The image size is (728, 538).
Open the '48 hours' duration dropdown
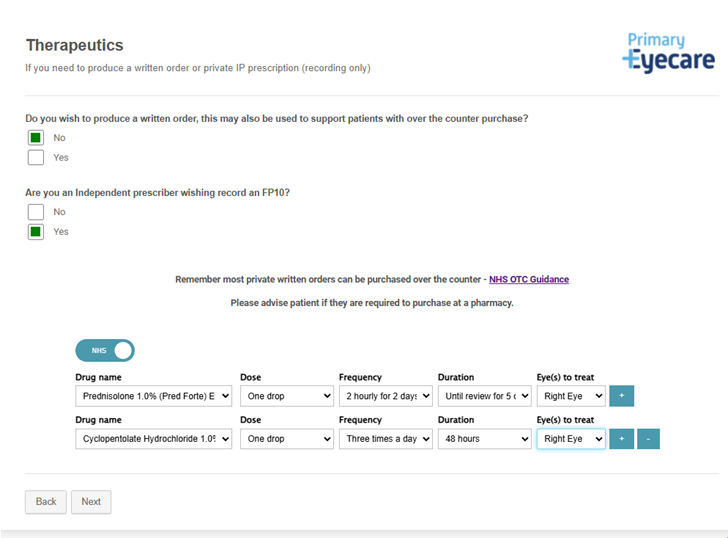(484, 439)
